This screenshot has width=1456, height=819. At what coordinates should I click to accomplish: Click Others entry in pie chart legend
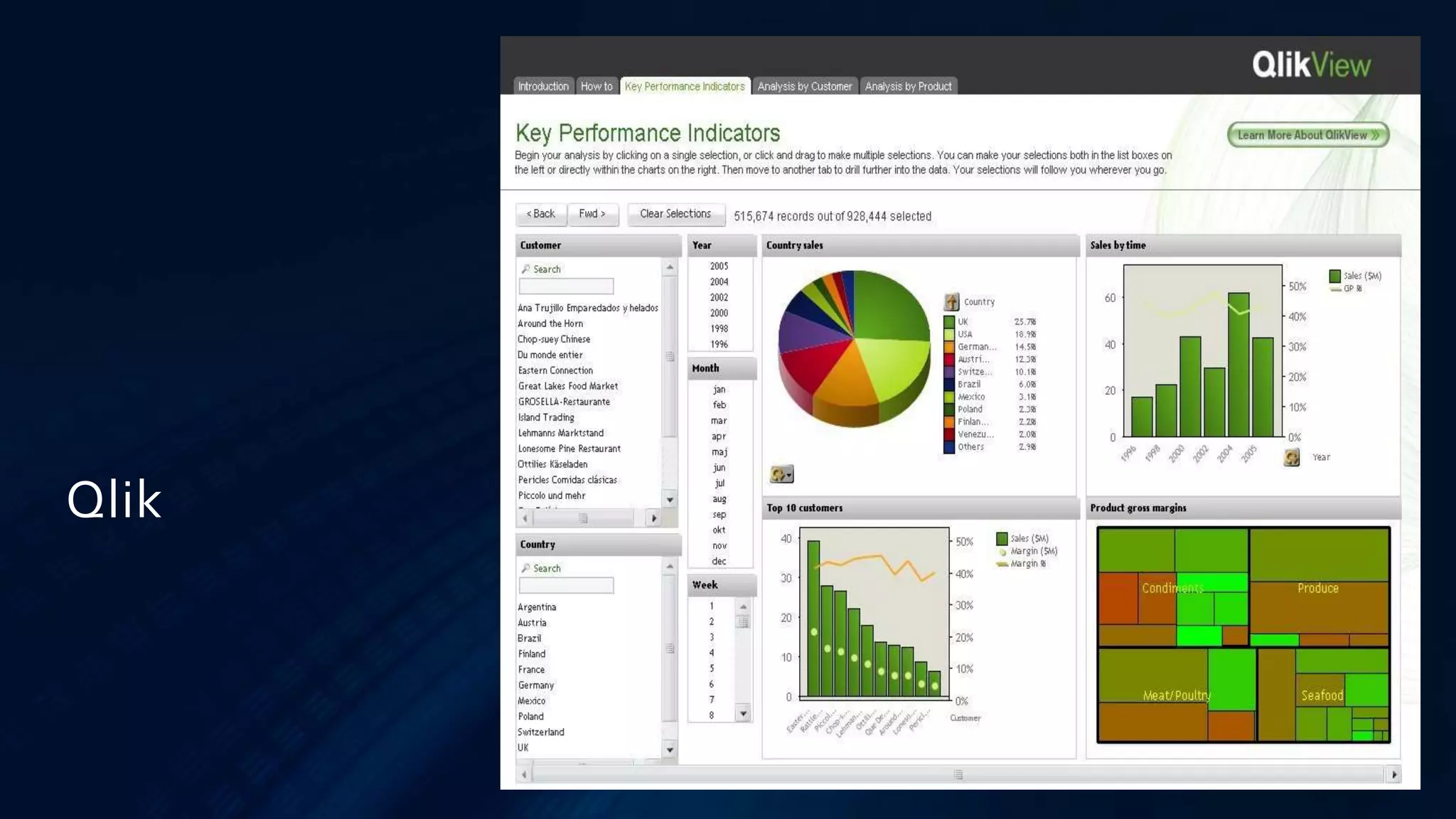(x=991, y=447)
